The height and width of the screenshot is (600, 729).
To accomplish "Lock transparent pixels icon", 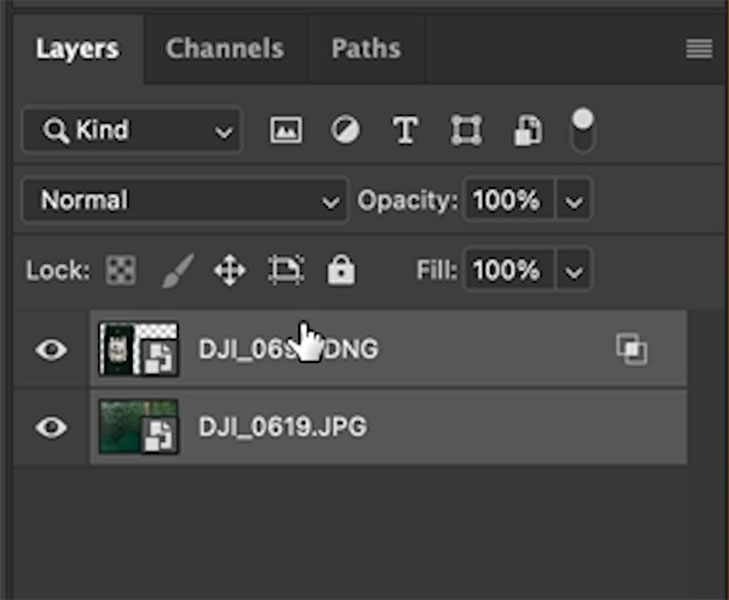I will (121, 270).
